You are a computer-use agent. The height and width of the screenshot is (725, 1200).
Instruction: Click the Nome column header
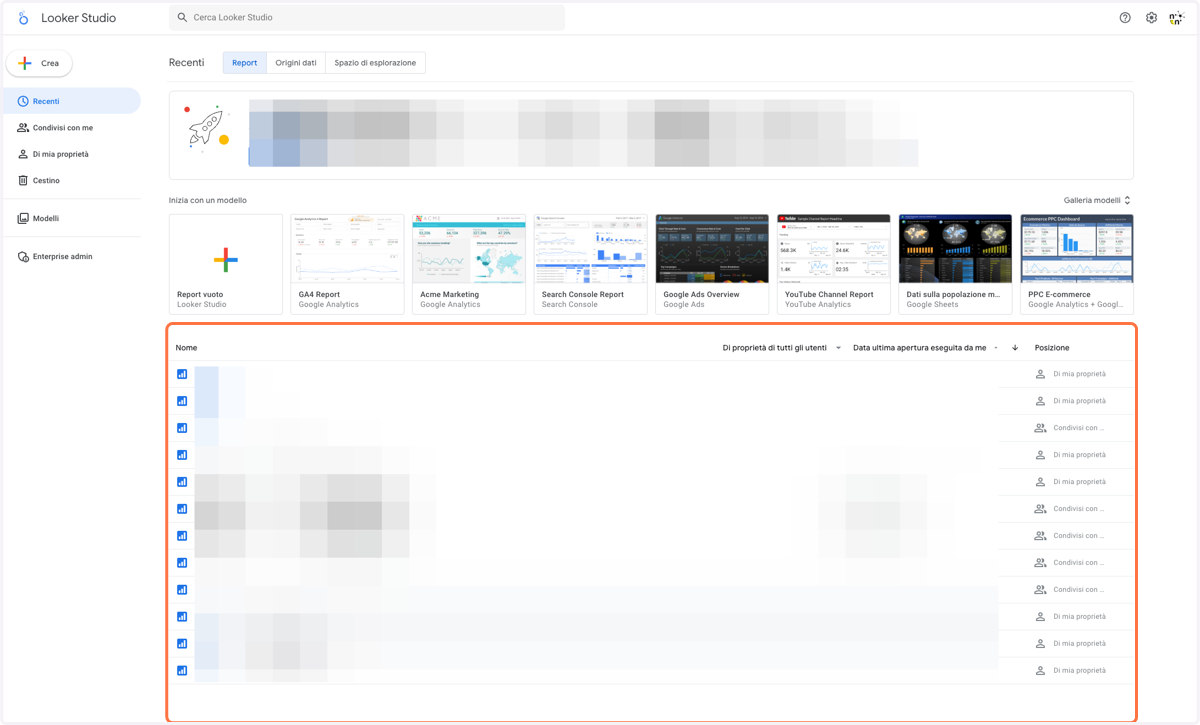[186, 348]
